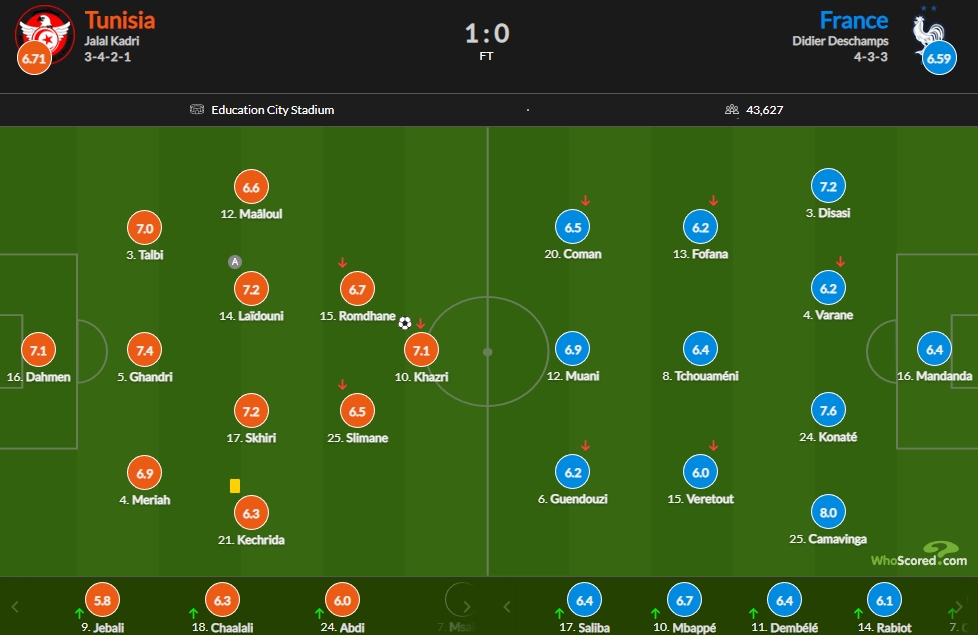Select Ghandri's 7.4 rating bubble
Screen dimensions: 978x635
[x=145, y=351]
